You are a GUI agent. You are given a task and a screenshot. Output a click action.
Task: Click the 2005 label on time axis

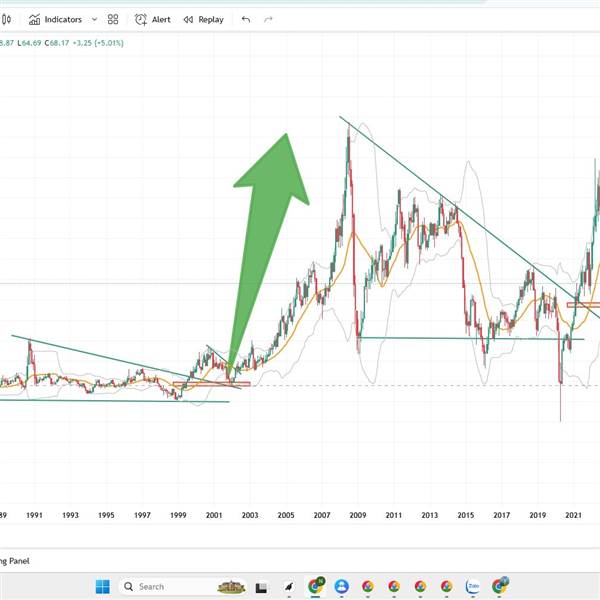coord(286,515)
